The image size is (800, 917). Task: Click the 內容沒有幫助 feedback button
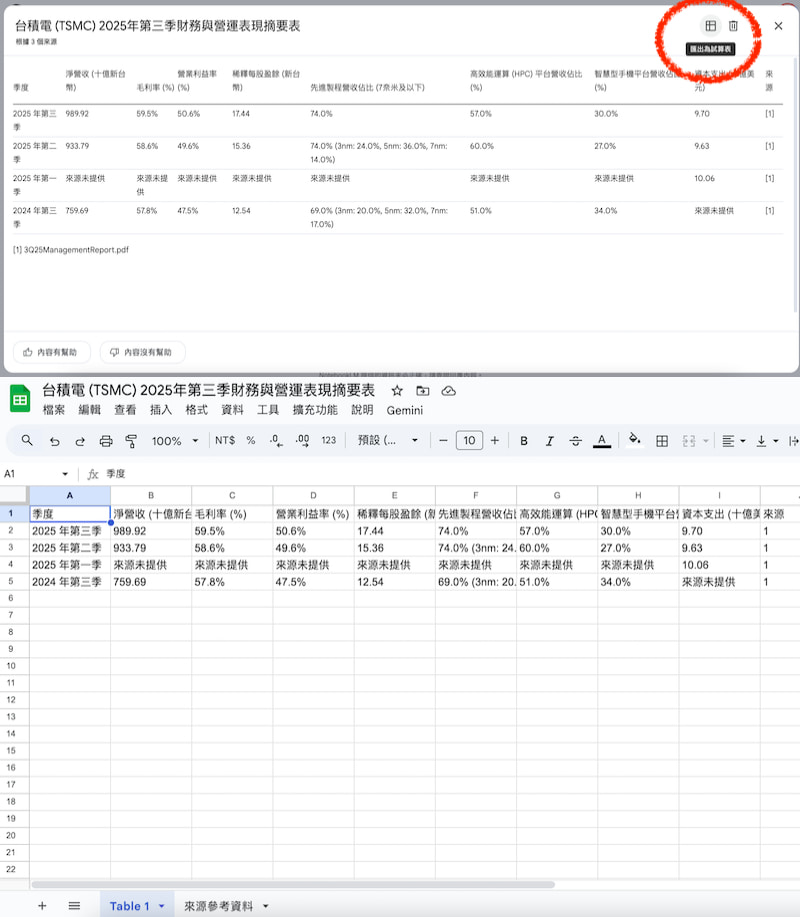[142, 352]
